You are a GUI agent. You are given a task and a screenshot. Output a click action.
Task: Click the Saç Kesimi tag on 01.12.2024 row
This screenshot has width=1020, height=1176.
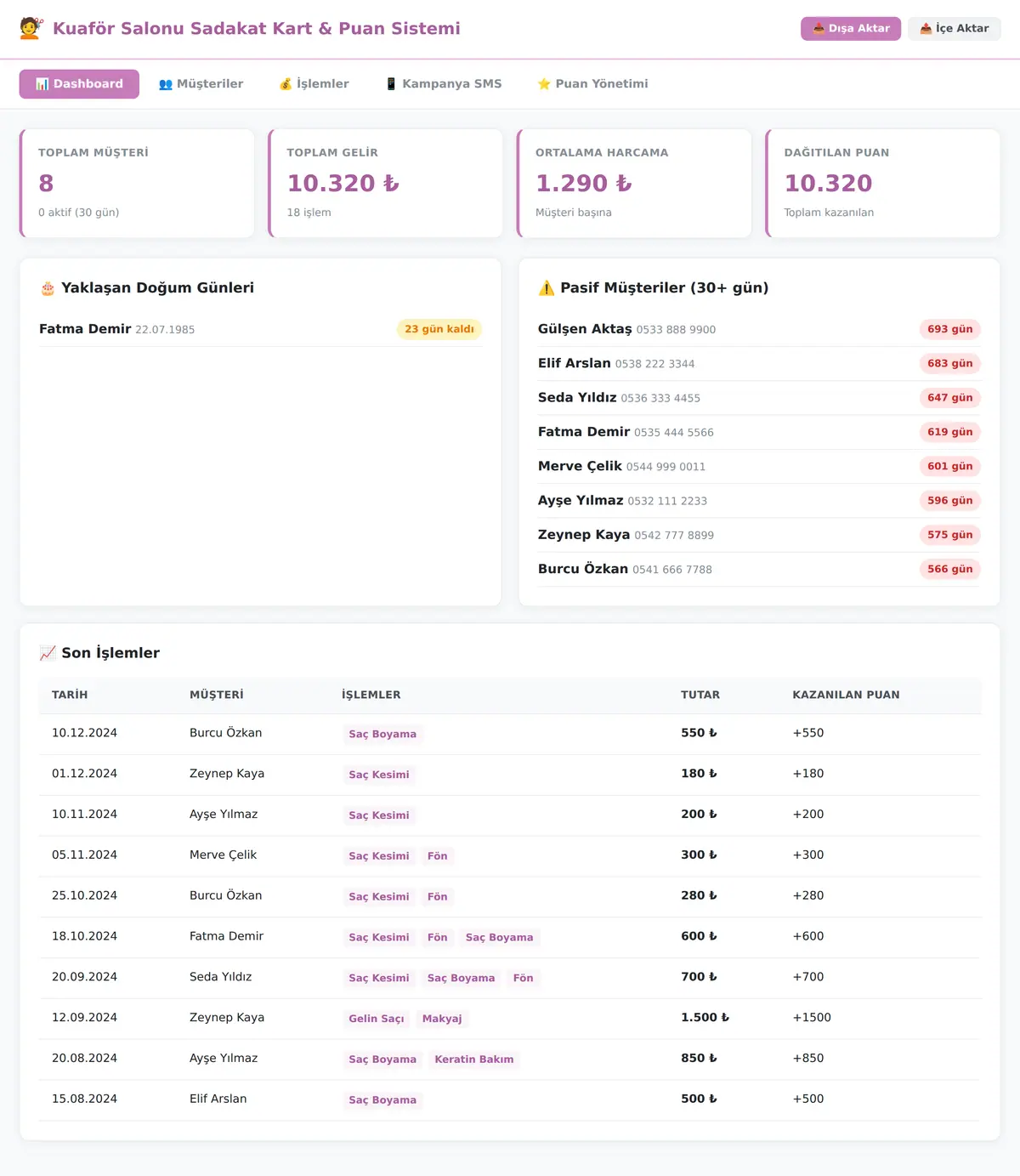[379, 775]
